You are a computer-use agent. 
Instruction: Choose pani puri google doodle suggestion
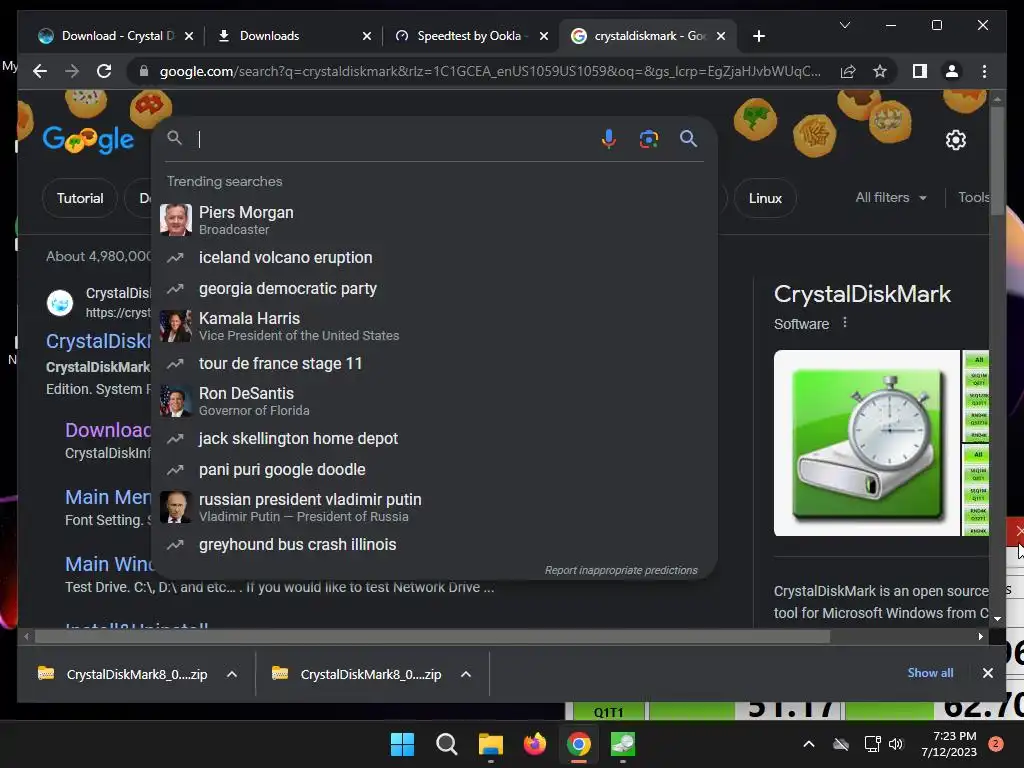pos(434,470)
